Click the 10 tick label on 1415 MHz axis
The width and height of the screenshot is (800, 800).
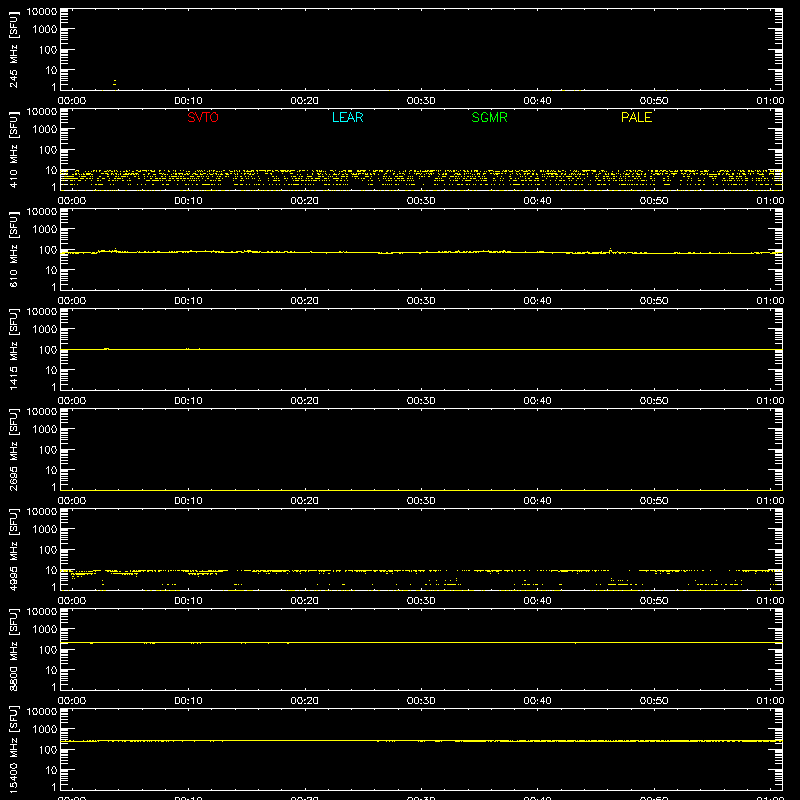(x=51, y=370)
